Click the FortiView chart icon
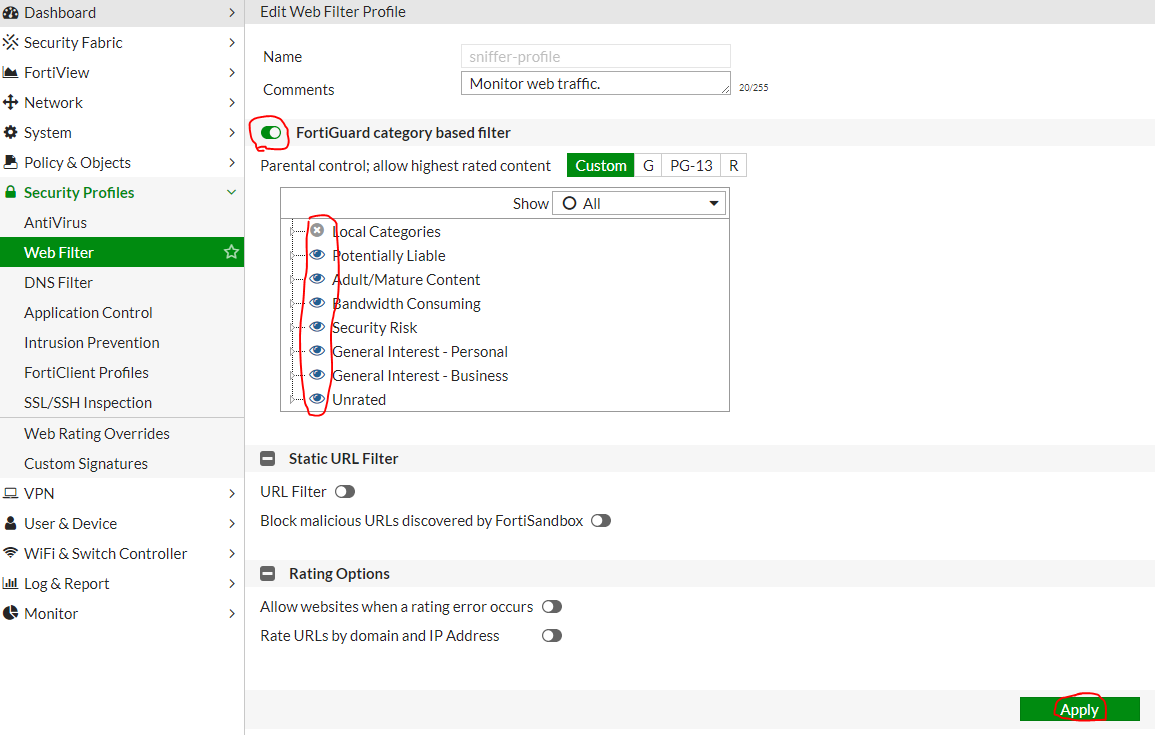1155x735 pixels. point(11,73)
